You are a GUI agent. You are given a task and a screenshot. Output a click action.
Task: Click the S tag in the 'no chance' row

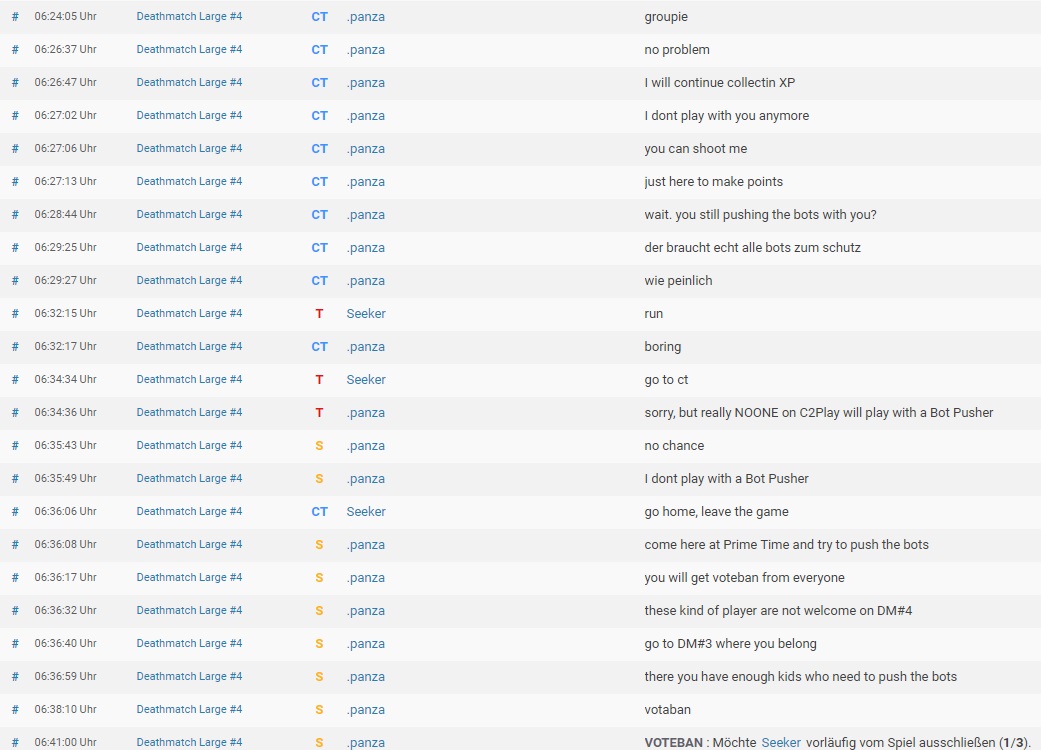coord(319,445)
